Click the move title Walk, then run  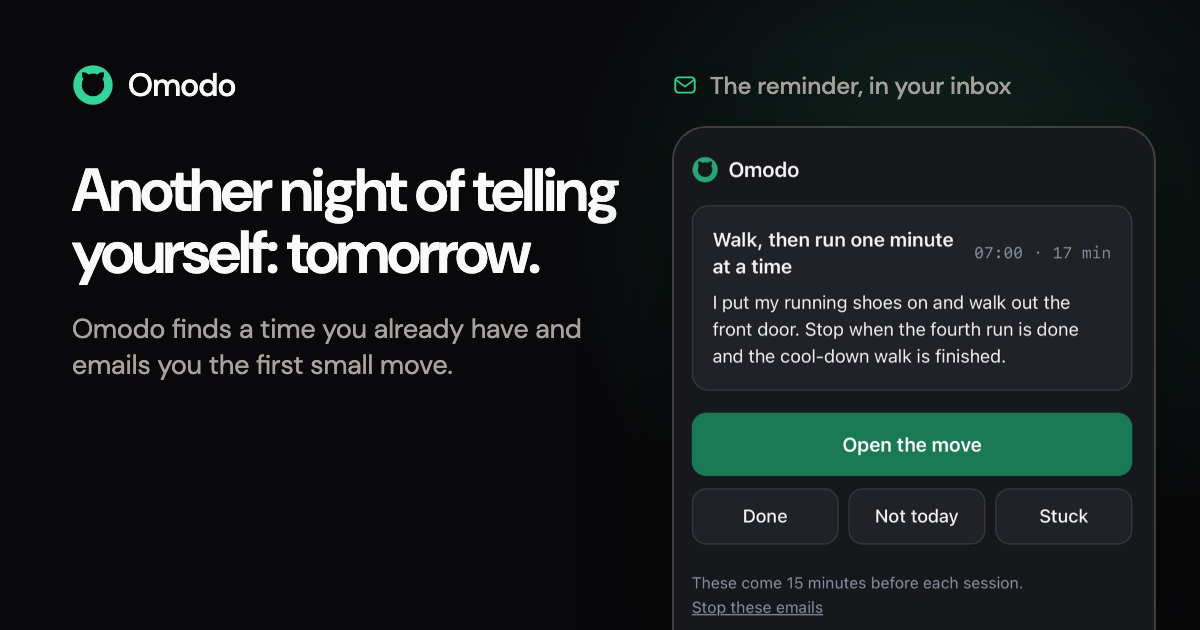coord(833,254)
